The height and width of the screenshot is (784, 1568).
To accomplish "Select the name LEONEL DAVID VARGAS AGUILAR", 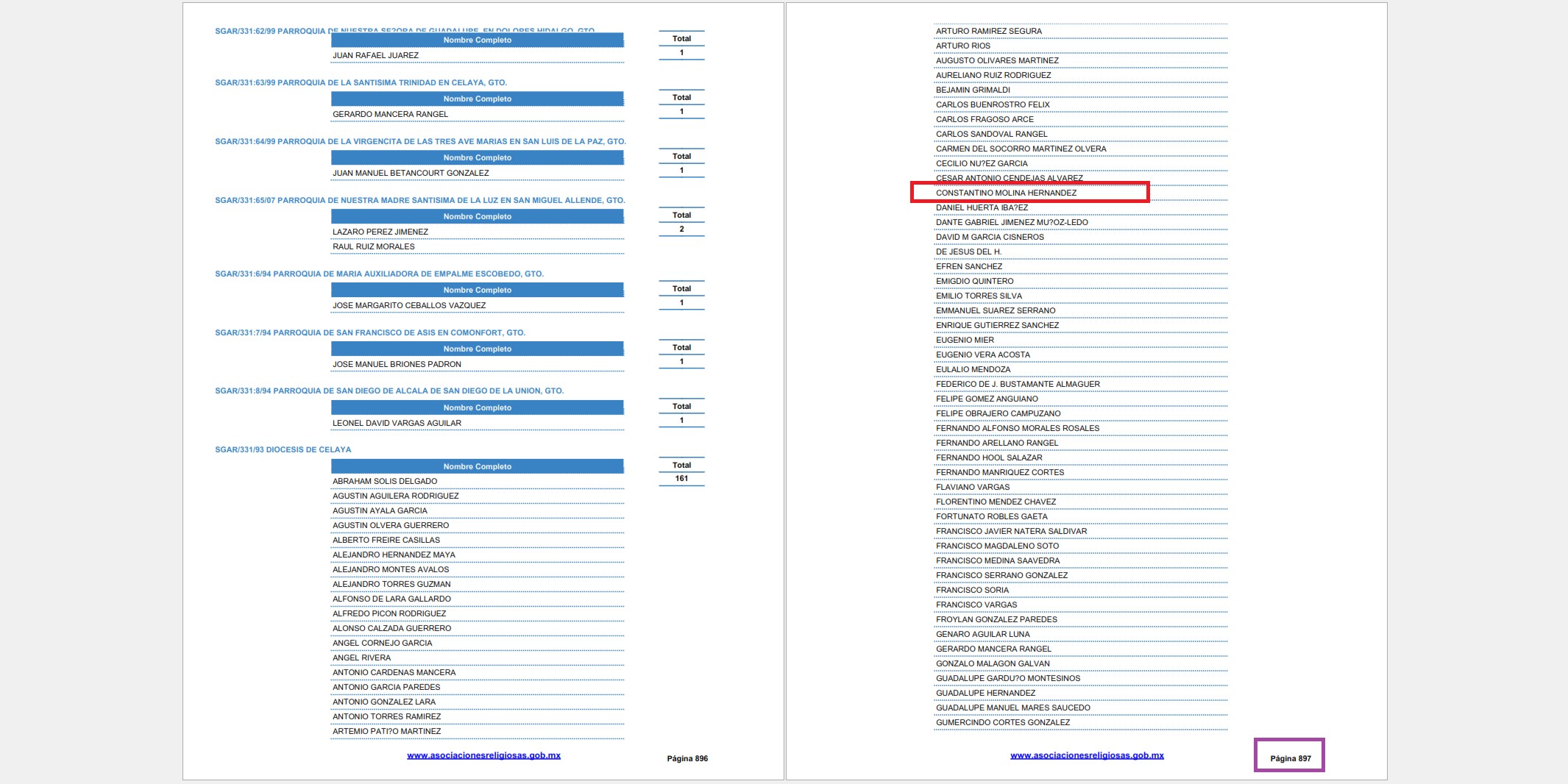I will [397, 423].
